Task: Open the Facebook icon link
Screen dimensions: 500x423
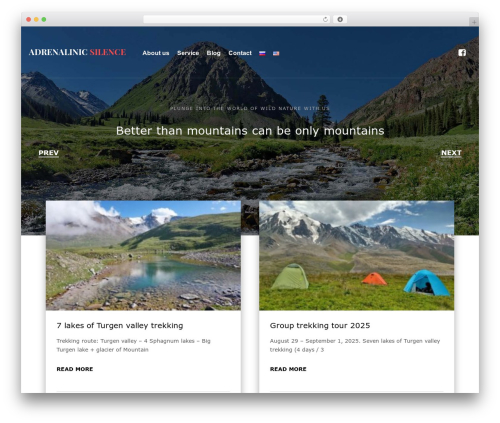Action: pyautogui.click(x=462, y=53)
